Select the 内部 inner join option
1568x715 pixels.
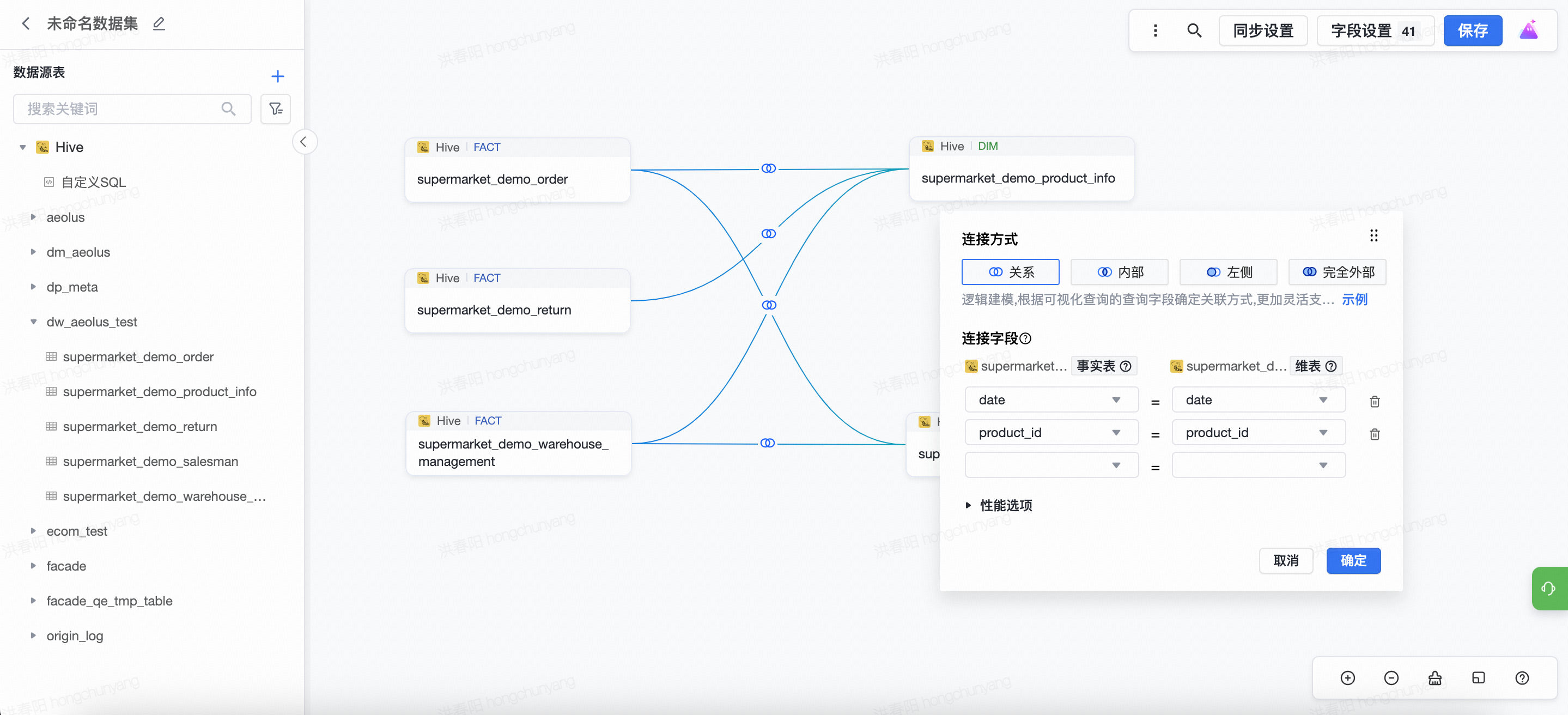1119,271
